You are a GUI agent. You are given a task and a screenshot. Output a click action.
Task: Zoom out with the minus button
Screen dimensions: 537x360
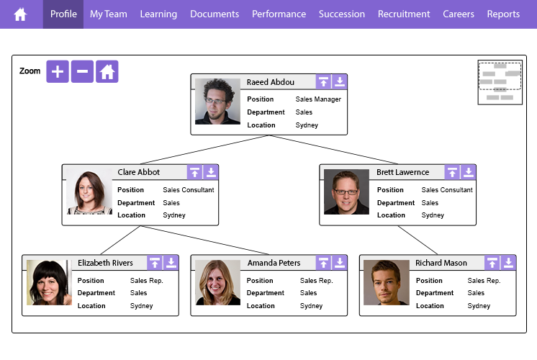[82, 72]
